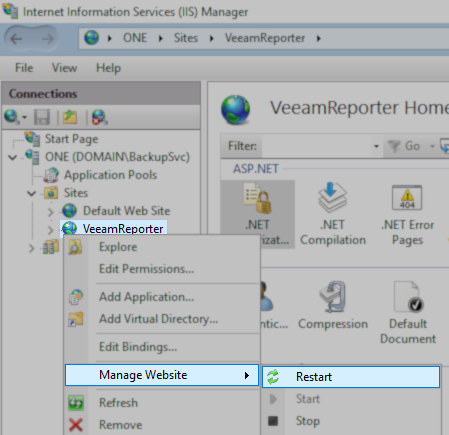Click the Explore folder magnifier icon
Screen dimensions: 449x435
coord(75,247)
